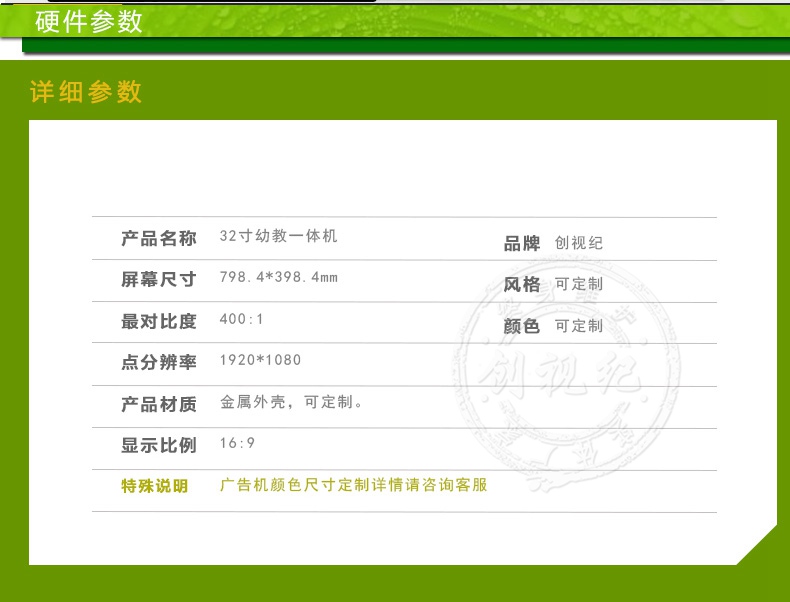Viewport: 790px width, 602px height.
Task: Click the 产品名称 label
Action: (158, 238)
